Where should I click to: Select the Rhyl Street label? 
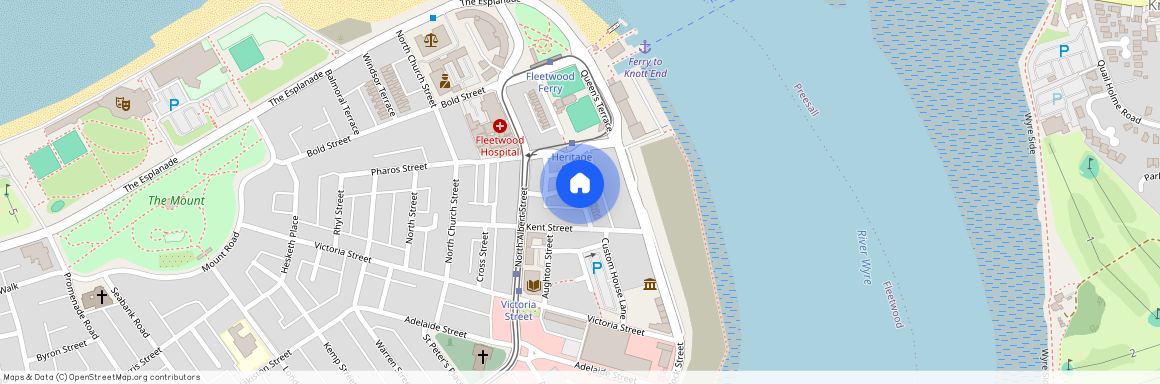(x=340, y=212)
